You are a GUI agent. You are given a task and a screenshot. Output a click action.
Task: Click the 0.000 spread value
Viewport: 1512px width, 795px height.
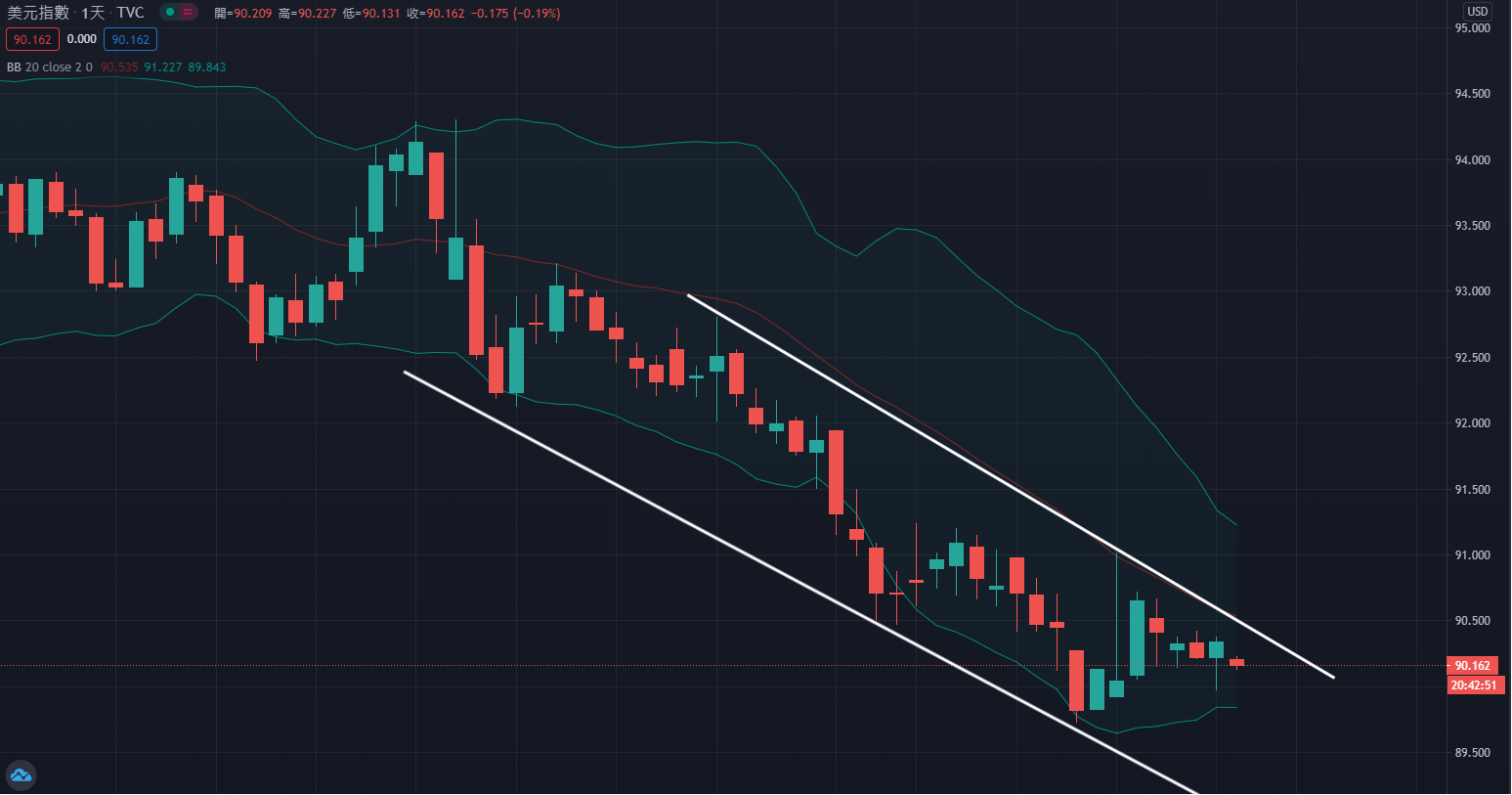pyautogui.click(x=82, y=39)
